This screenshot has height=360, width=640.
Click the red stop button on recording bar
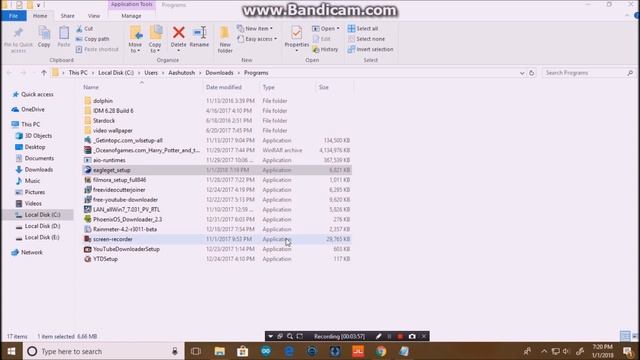tap(400, 336)
